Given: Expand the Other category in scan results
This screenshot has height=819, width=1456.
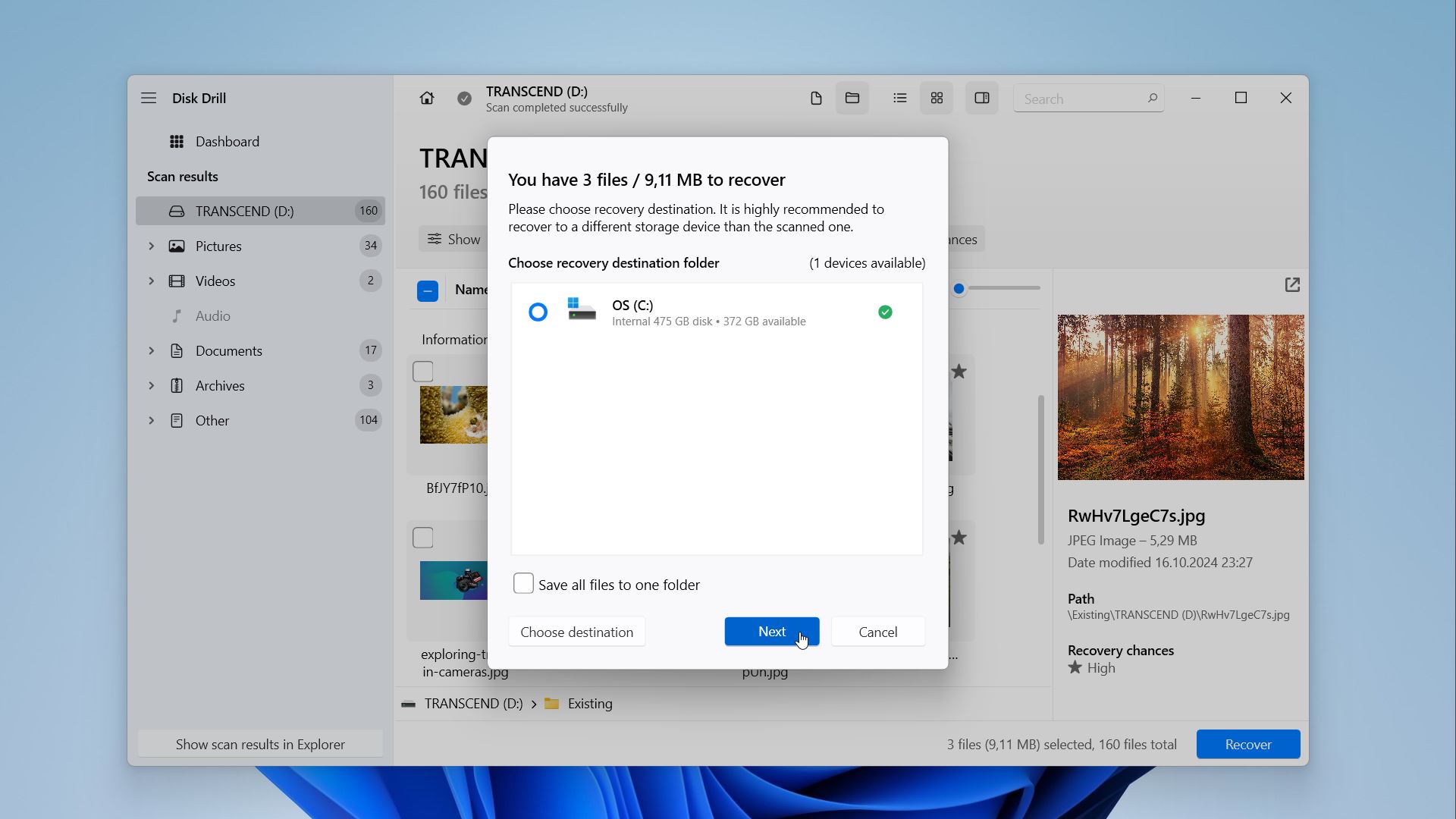Looking at the screenshot, I should coord(151,420).
